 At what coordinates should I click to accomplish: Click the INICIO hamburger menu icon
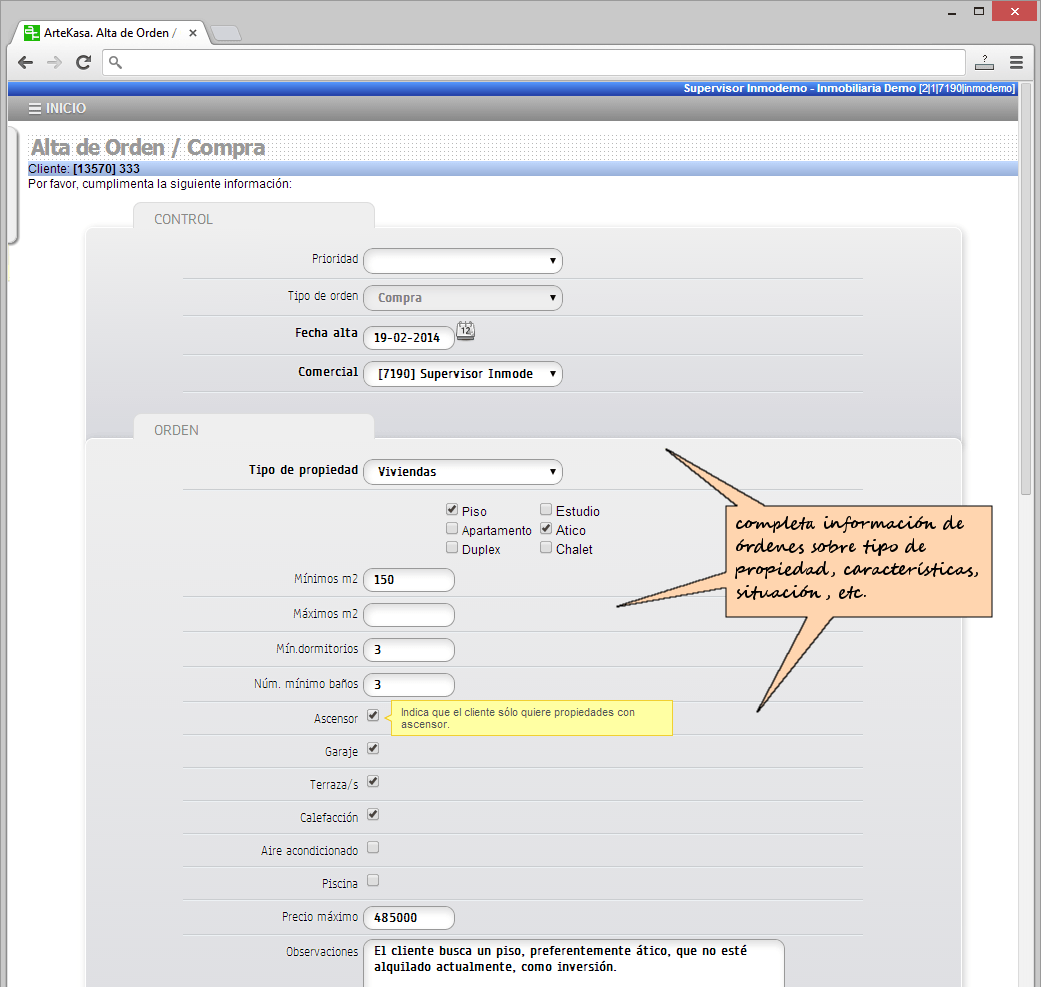[x=35, y=109]
